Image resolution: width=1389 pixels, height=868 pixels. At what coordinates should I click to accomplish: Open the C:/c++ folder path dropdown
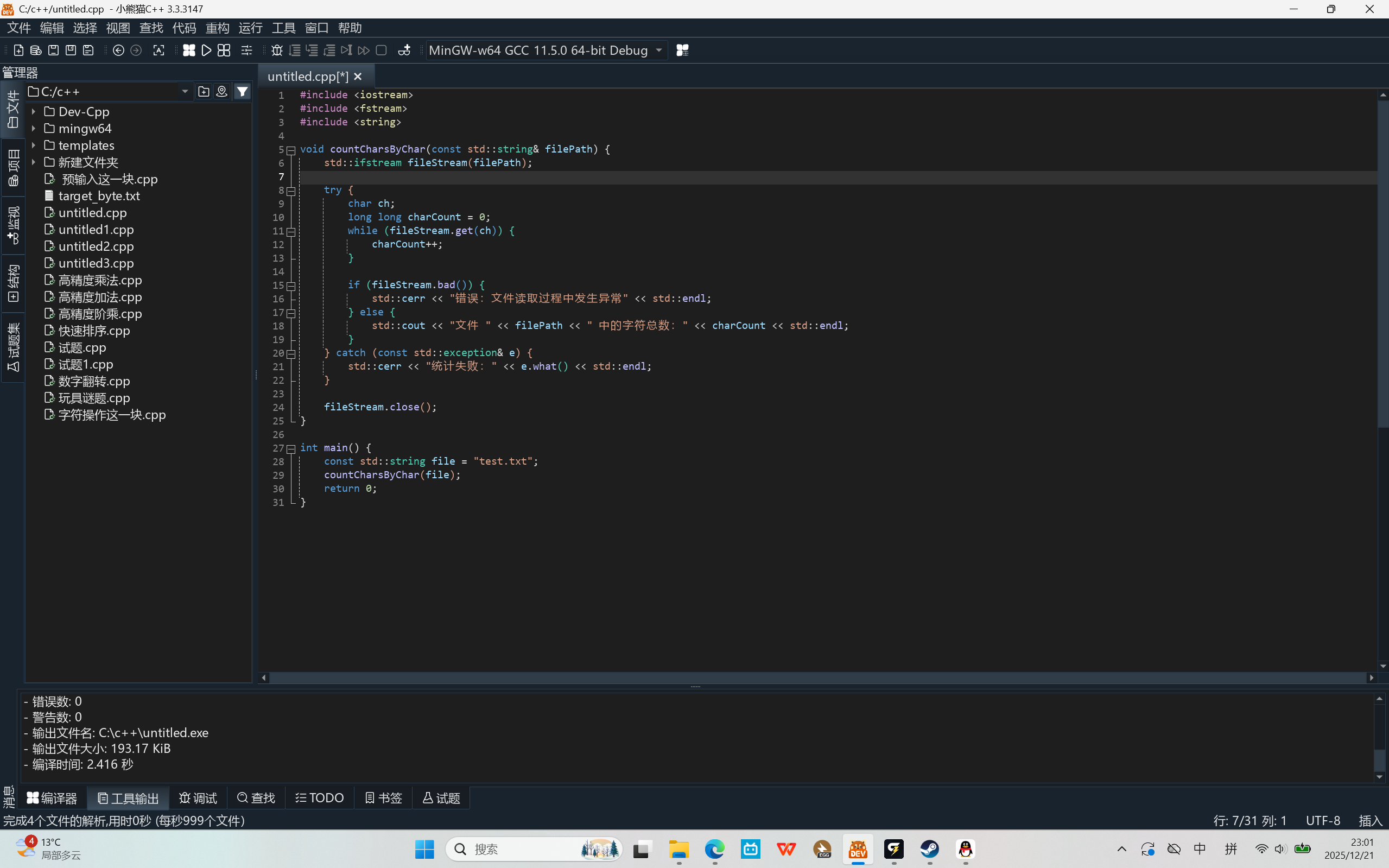coord(185,91)
